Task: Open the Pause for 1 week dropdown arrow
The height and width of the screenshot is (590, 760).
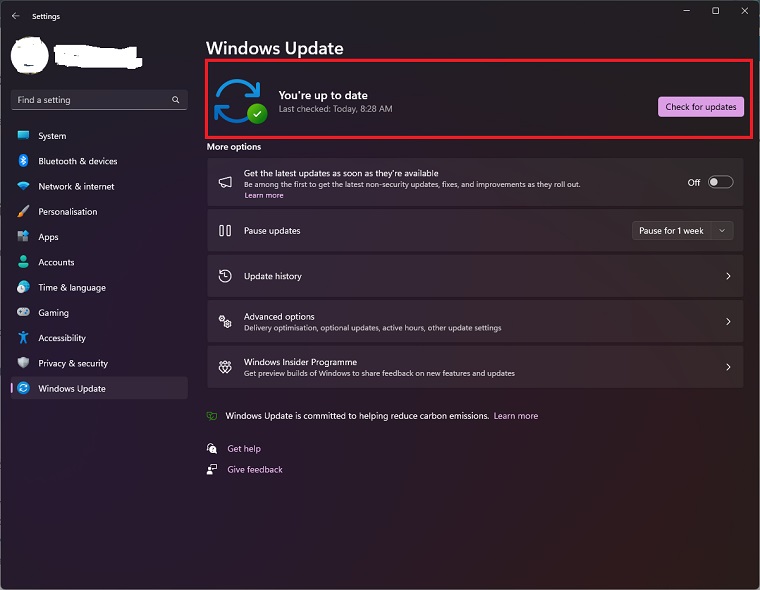Action: click(722, 231)
